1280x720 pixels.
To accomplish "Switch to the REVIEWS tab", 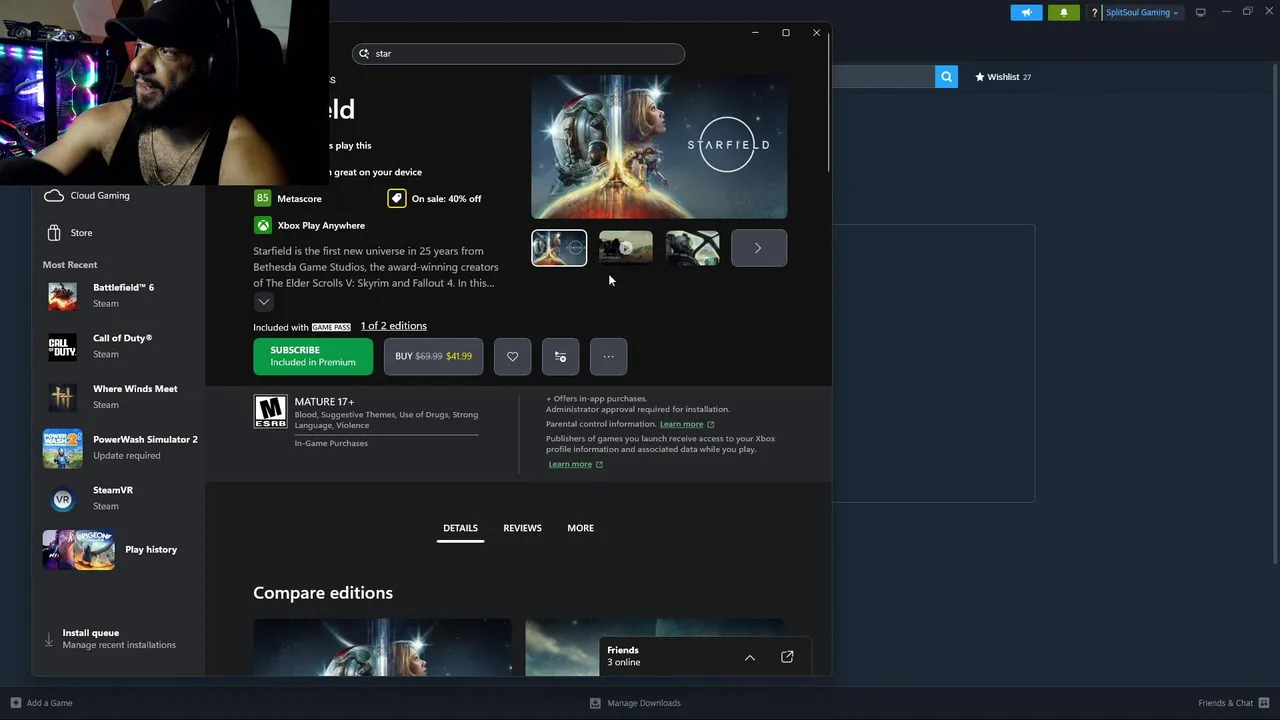I will click(x=522, y=528).
